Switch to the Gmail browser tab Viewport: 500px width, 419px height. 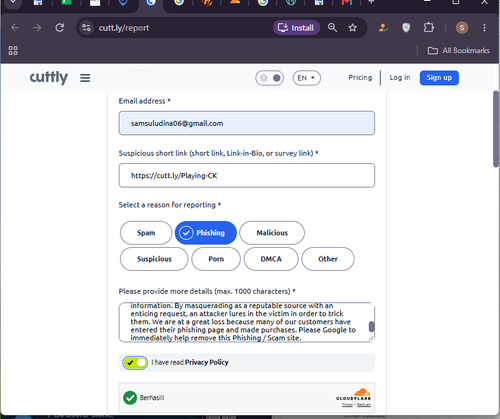coord(347,3)
